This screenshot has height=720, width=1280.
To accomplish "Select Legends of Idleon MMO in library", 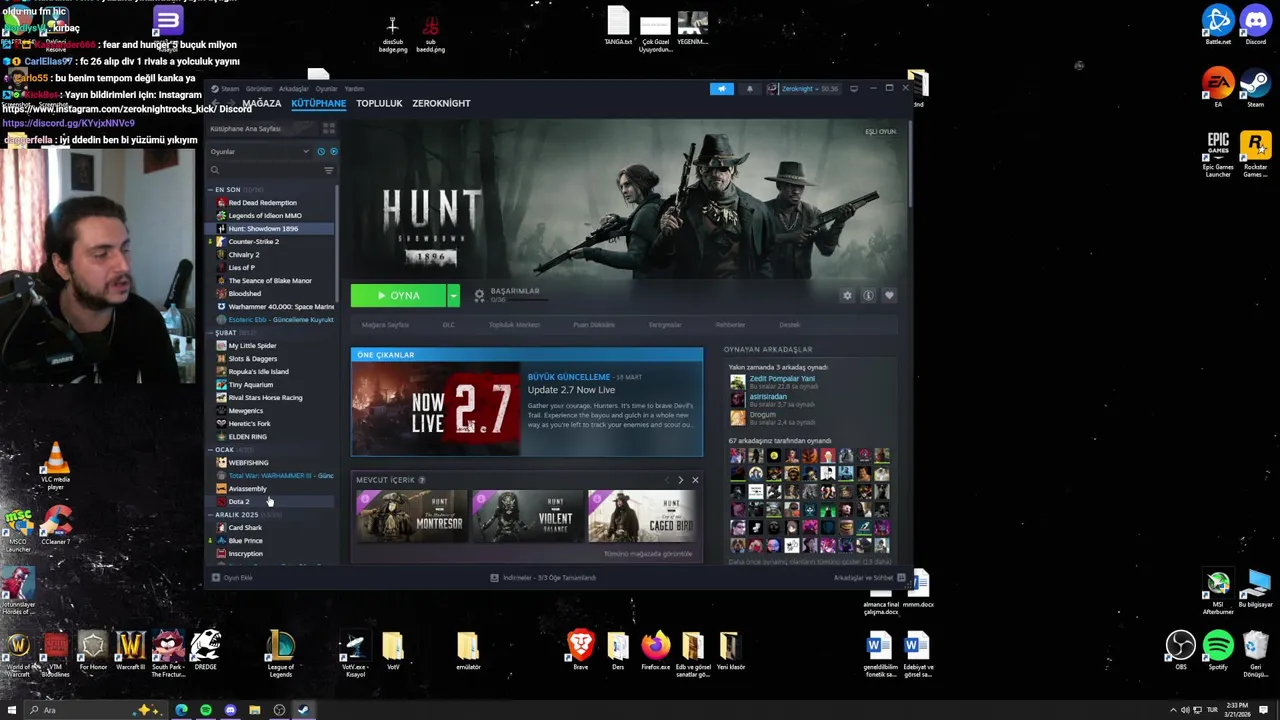I will [x=264, y=216].
